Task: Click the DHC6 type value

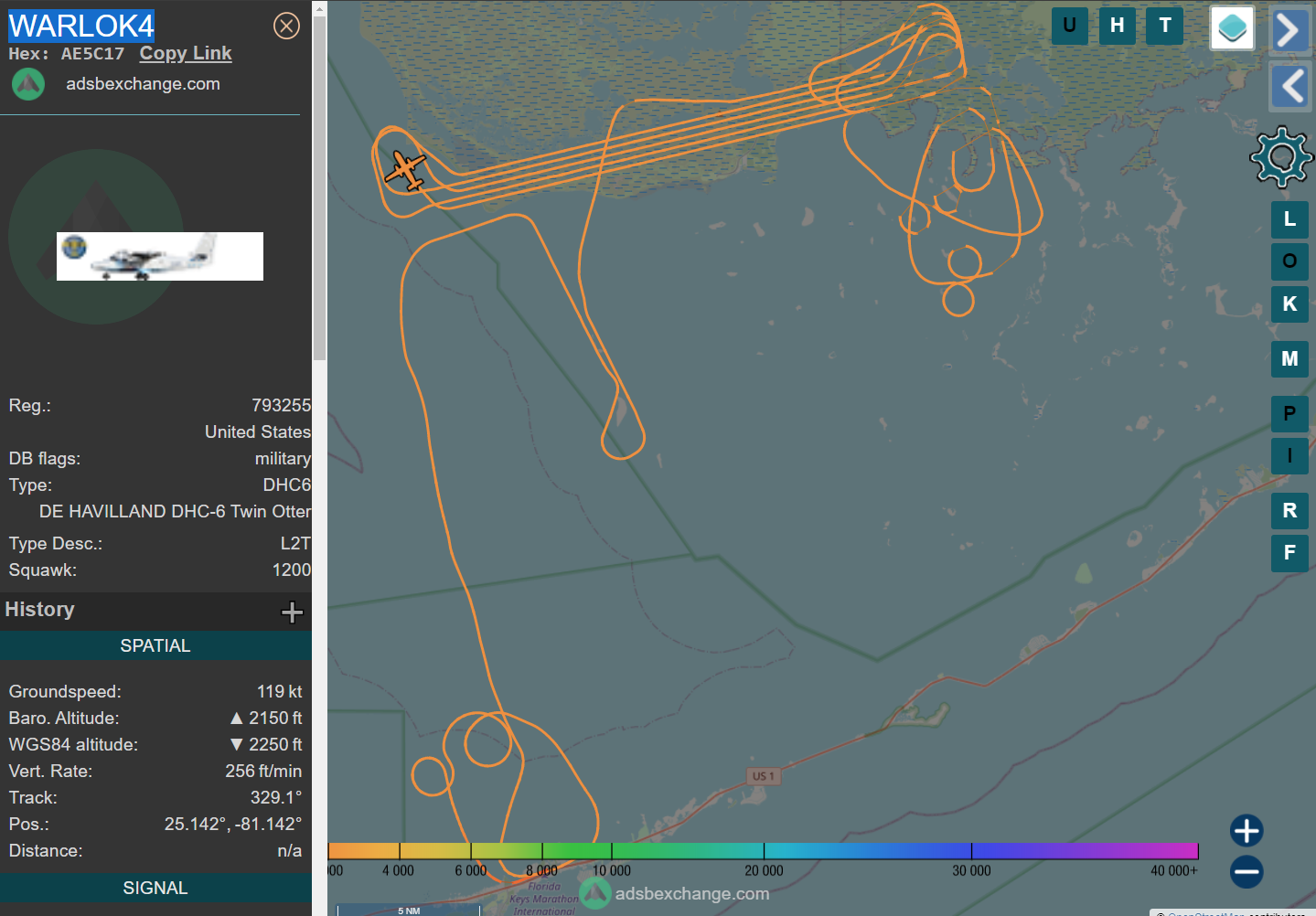Action: (287, 485)
